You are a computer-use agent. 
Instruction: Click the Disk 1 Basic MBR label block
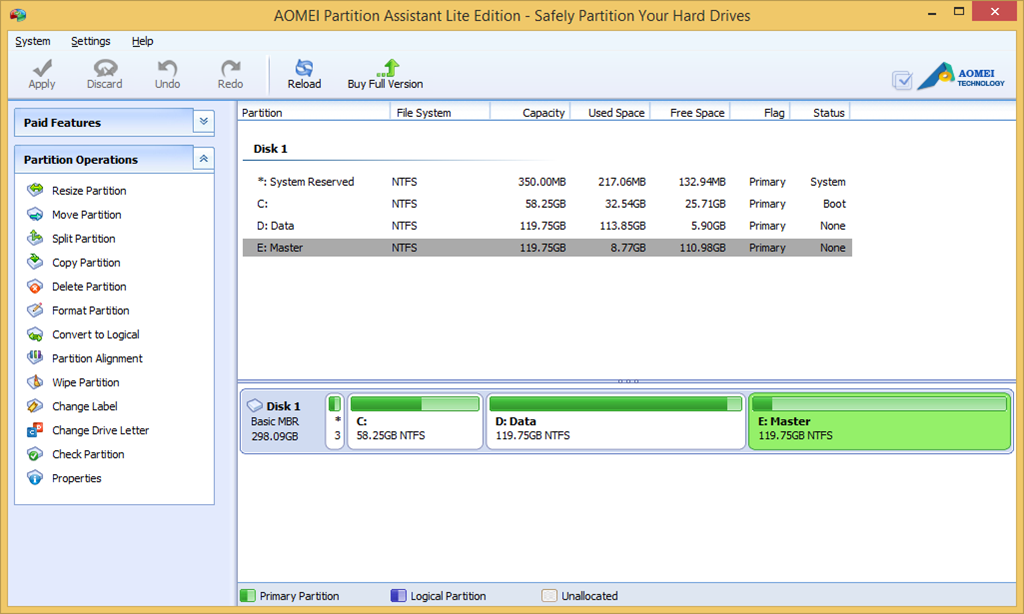282,421
